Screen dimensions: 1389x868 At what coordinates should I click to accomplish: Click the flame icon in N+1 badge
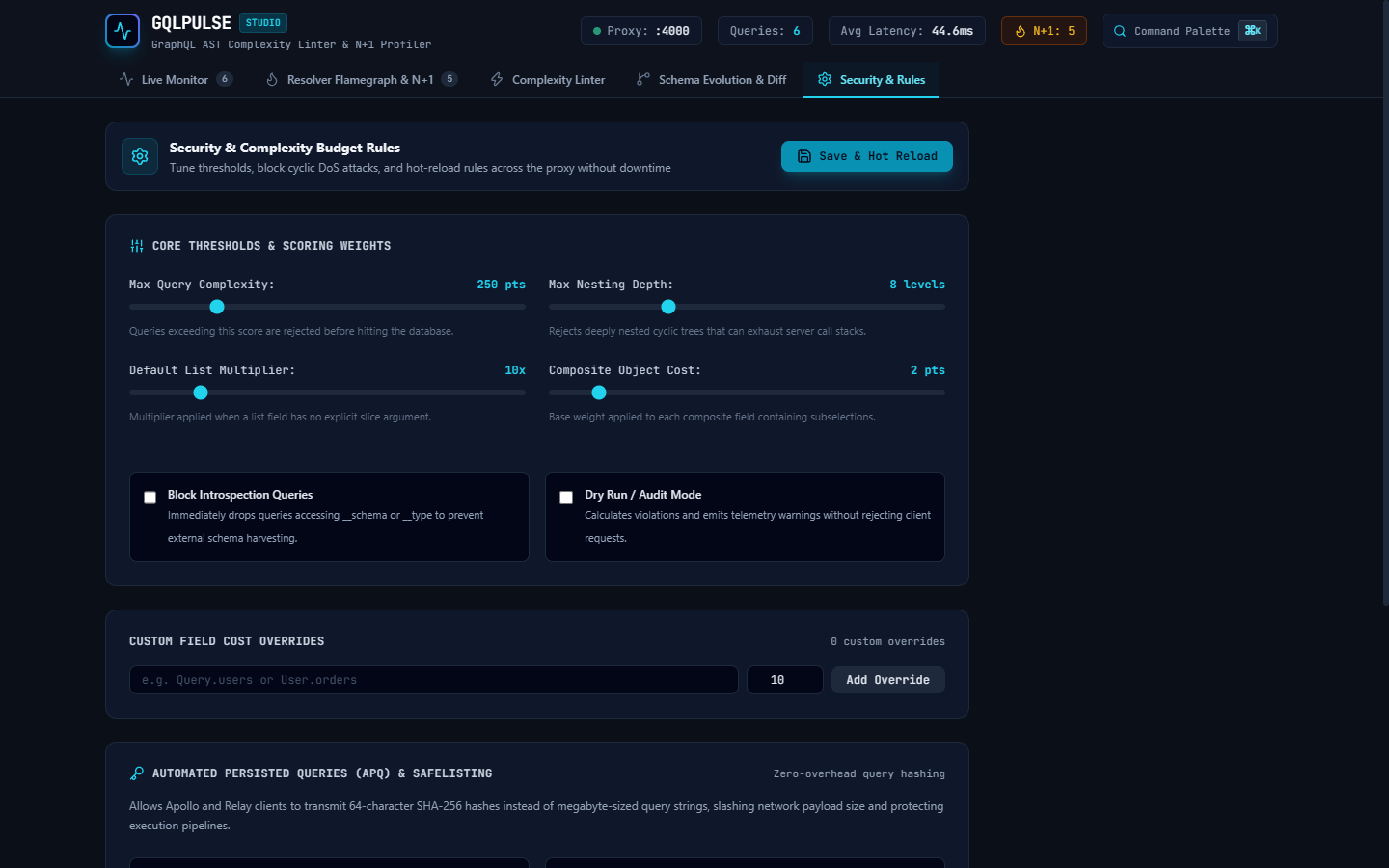[1021, 31]
